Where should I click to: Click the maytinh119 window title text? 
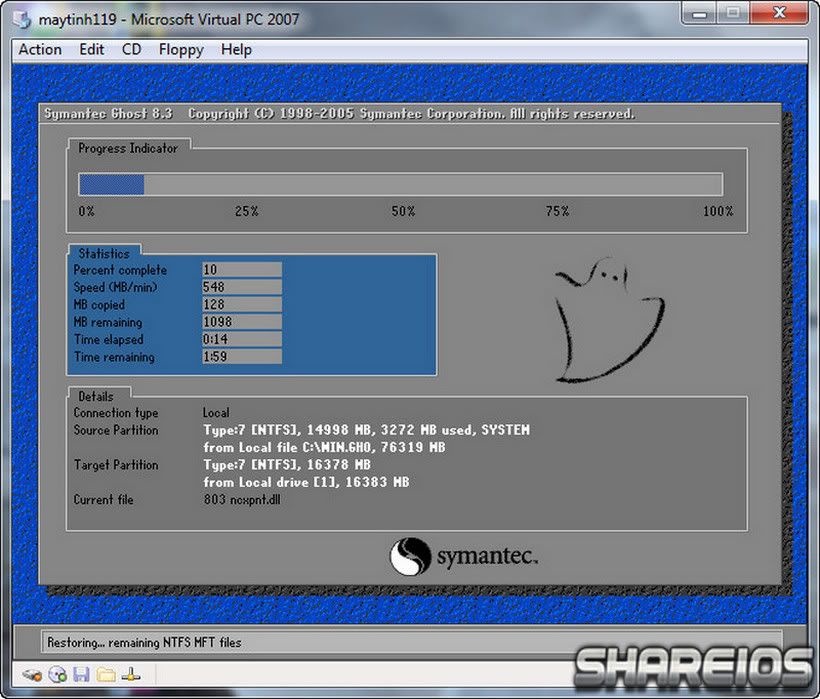click(x=168, y=19)
